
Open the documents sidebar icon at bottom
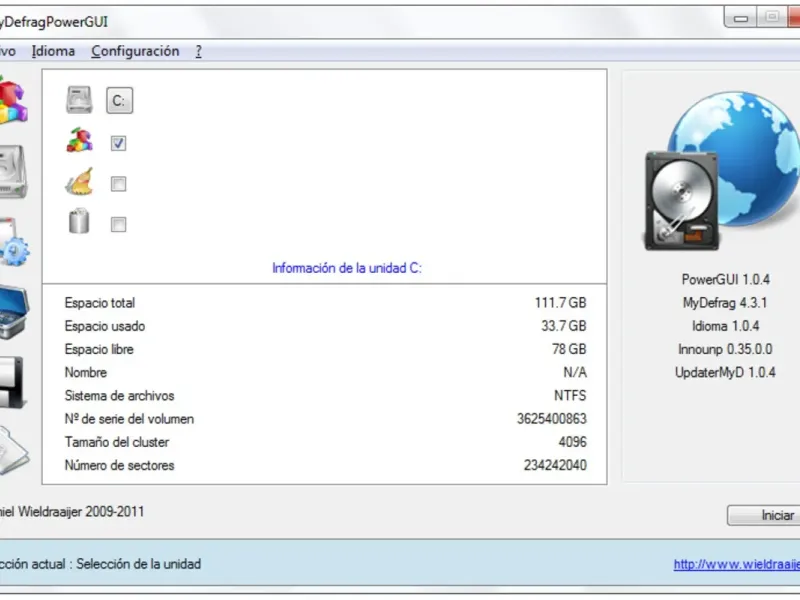pos(14,451)
